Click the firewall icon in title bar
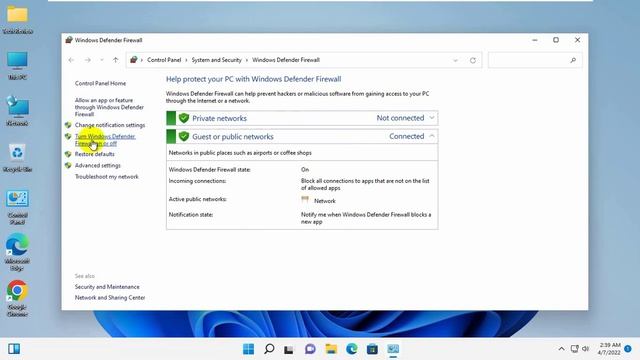This screenshot has width=640, height=360. click(69, 40)
